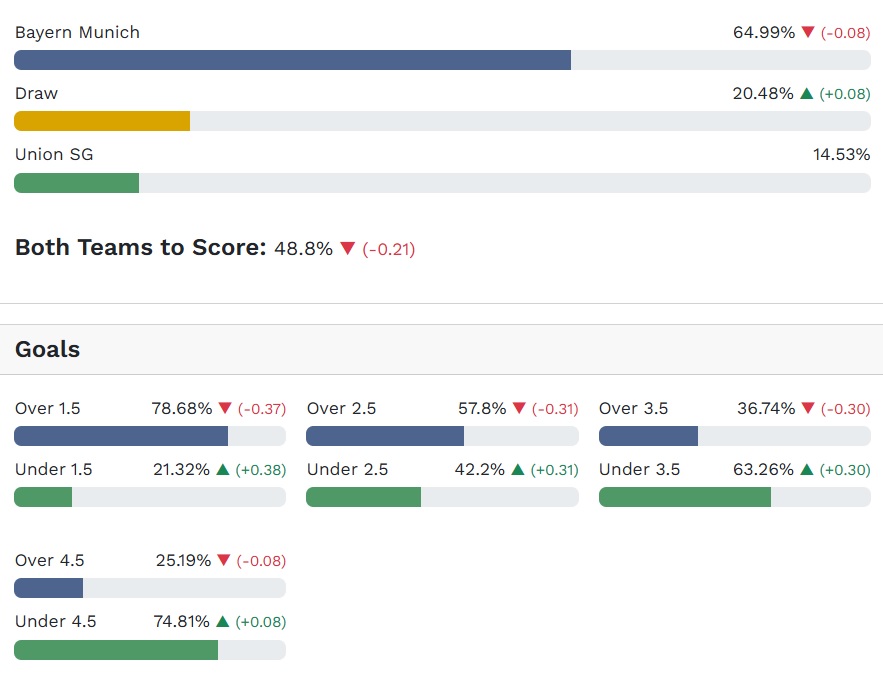Click the Bayern Munich probability bar
This screenshot has height=681, width=883.
292,60
